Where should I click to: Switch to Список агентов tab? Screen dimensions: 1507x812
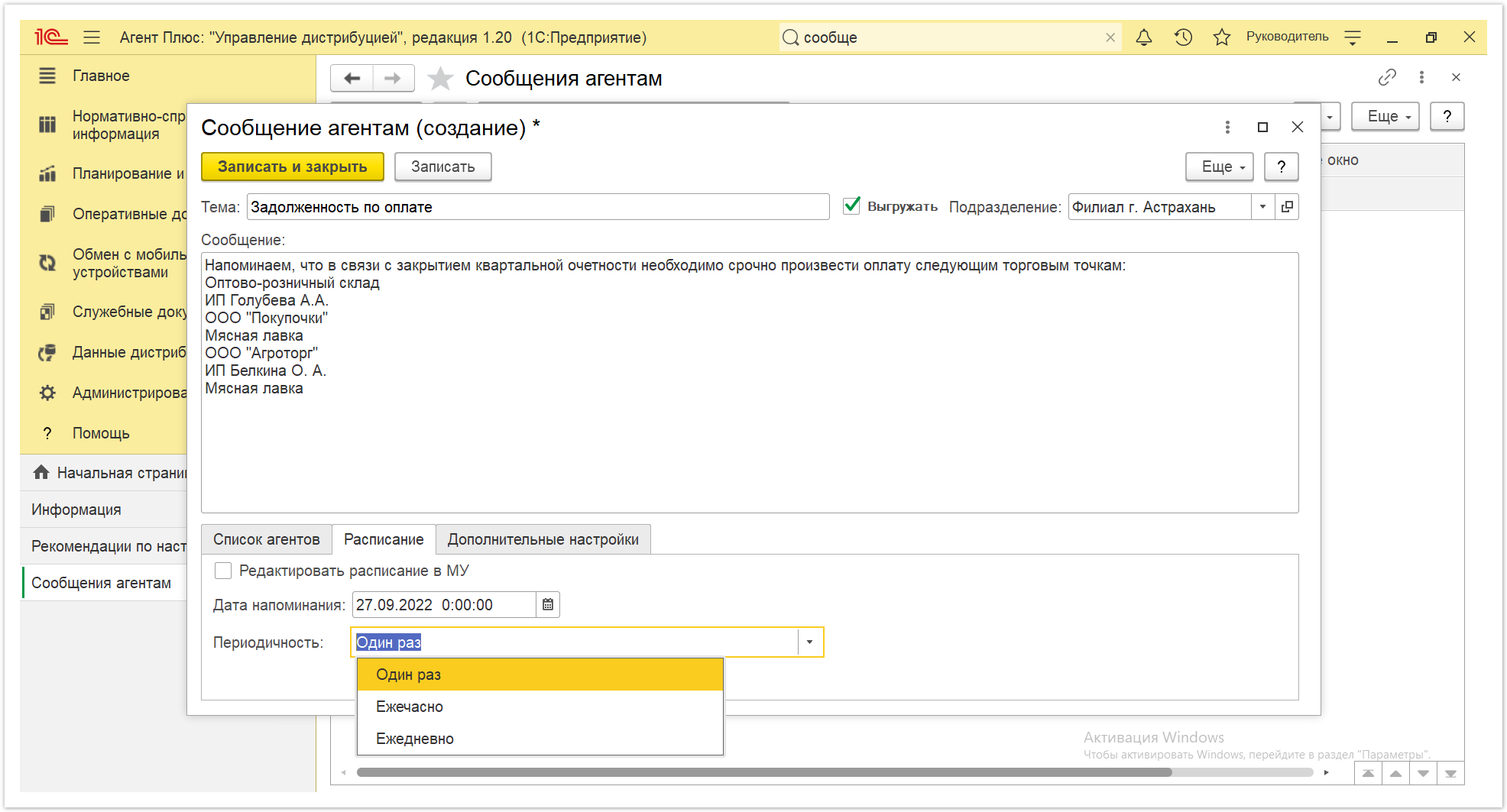(266, 539)
